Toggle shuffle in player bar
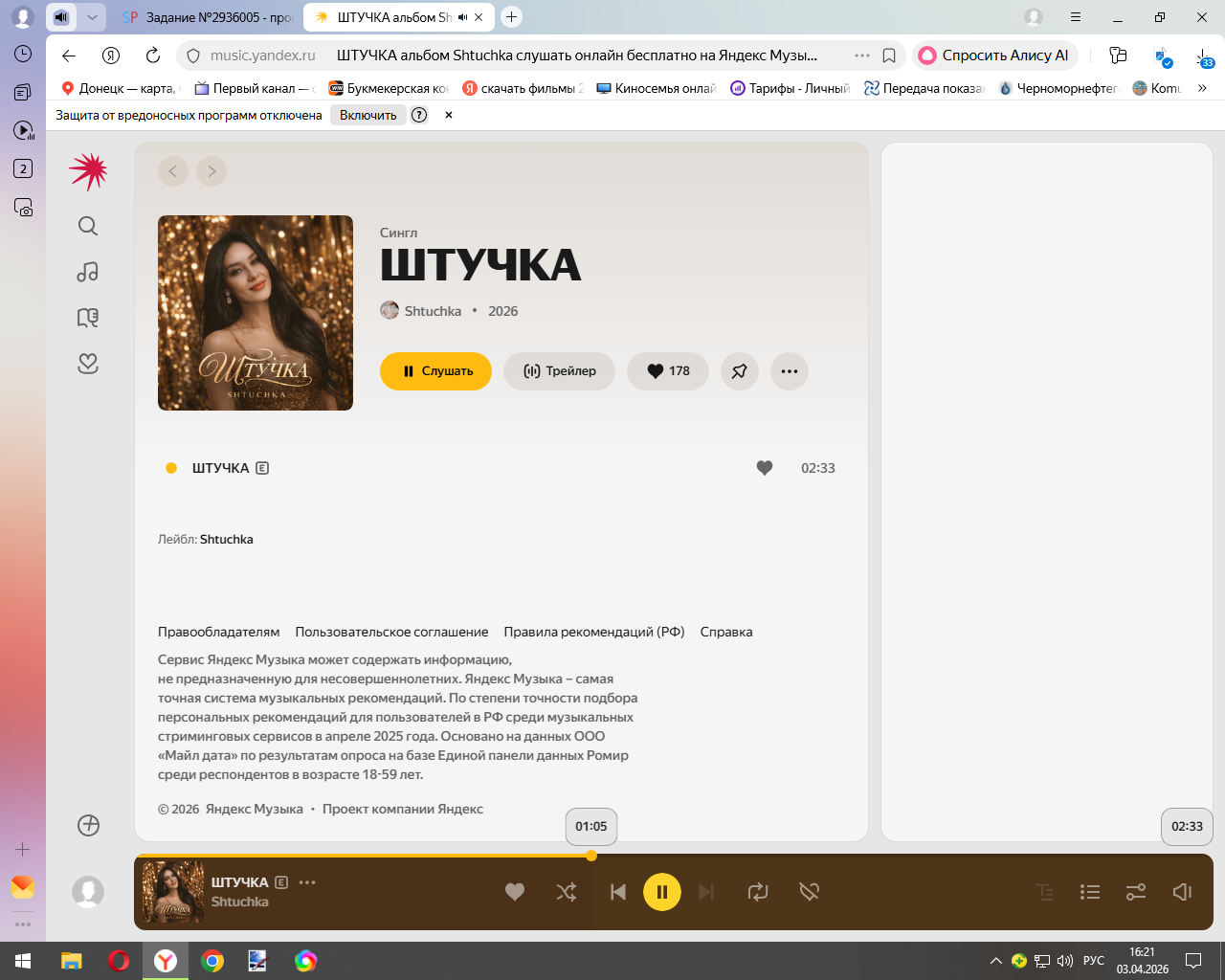Viewport: 1225px width, 980px height. (567, 892)
